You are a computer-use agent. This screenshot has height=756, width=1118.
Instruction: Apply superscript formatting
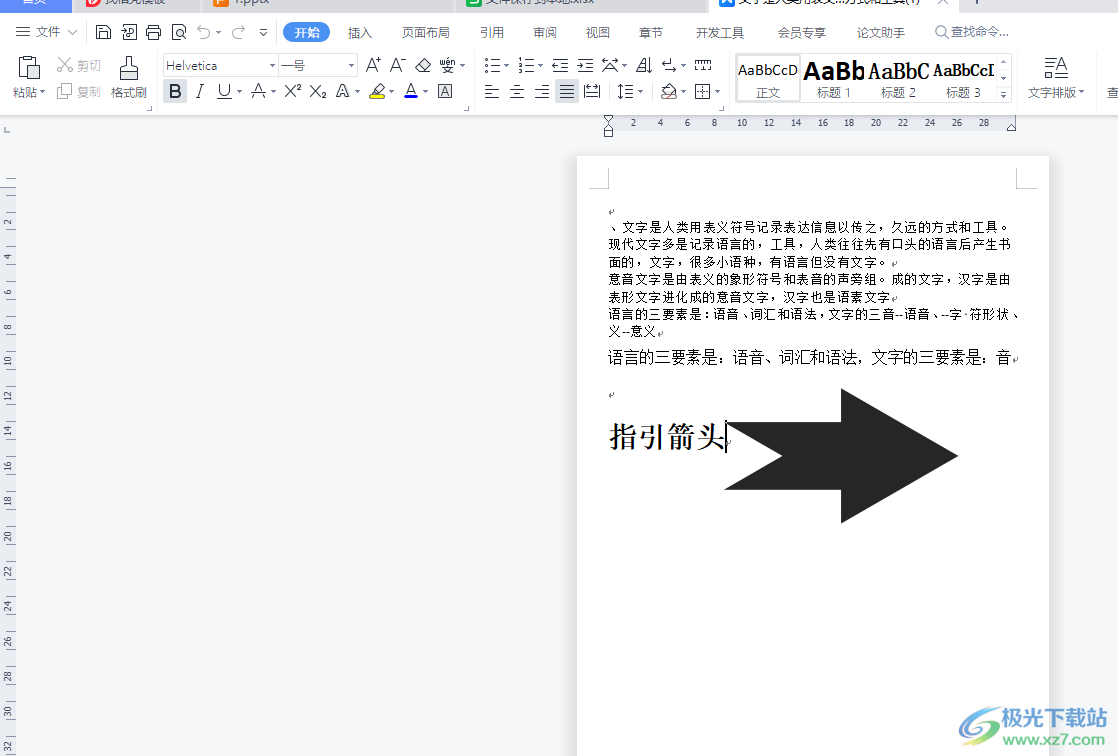point(292,92)
